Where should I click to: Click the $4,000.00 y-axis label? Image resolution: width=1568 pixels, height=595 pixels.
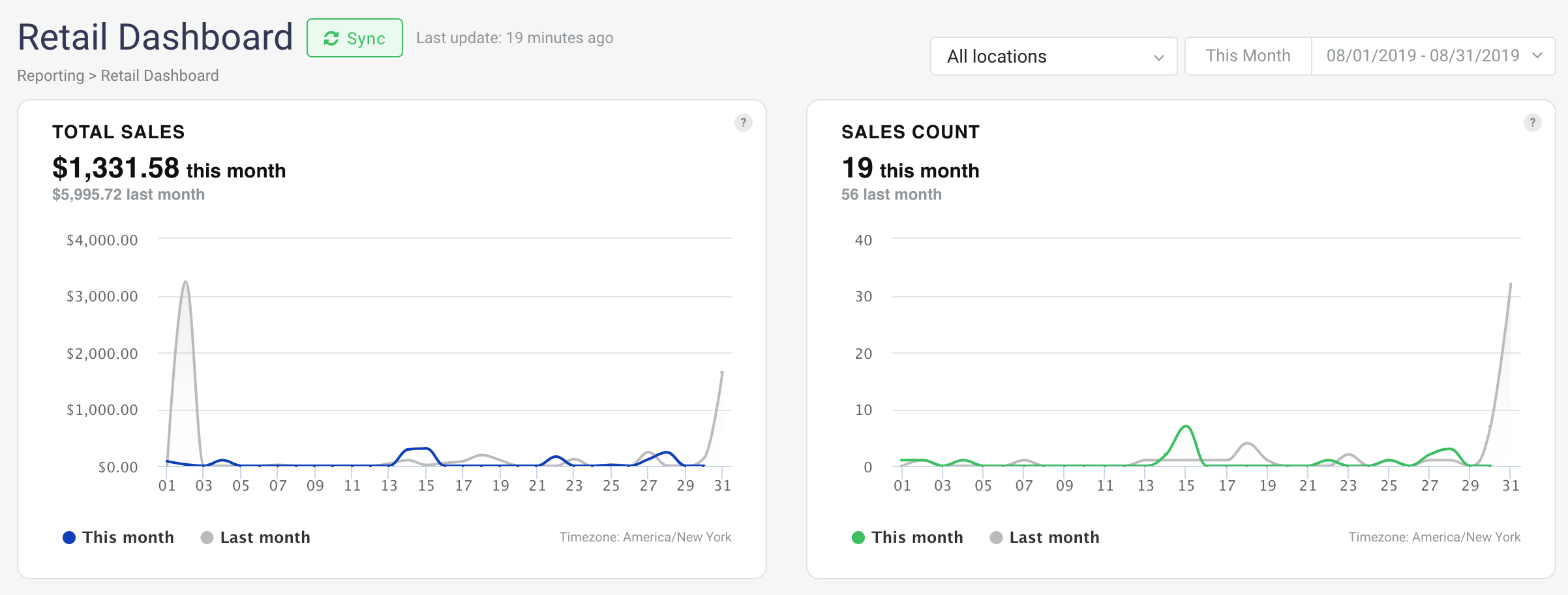pos(102,240)
